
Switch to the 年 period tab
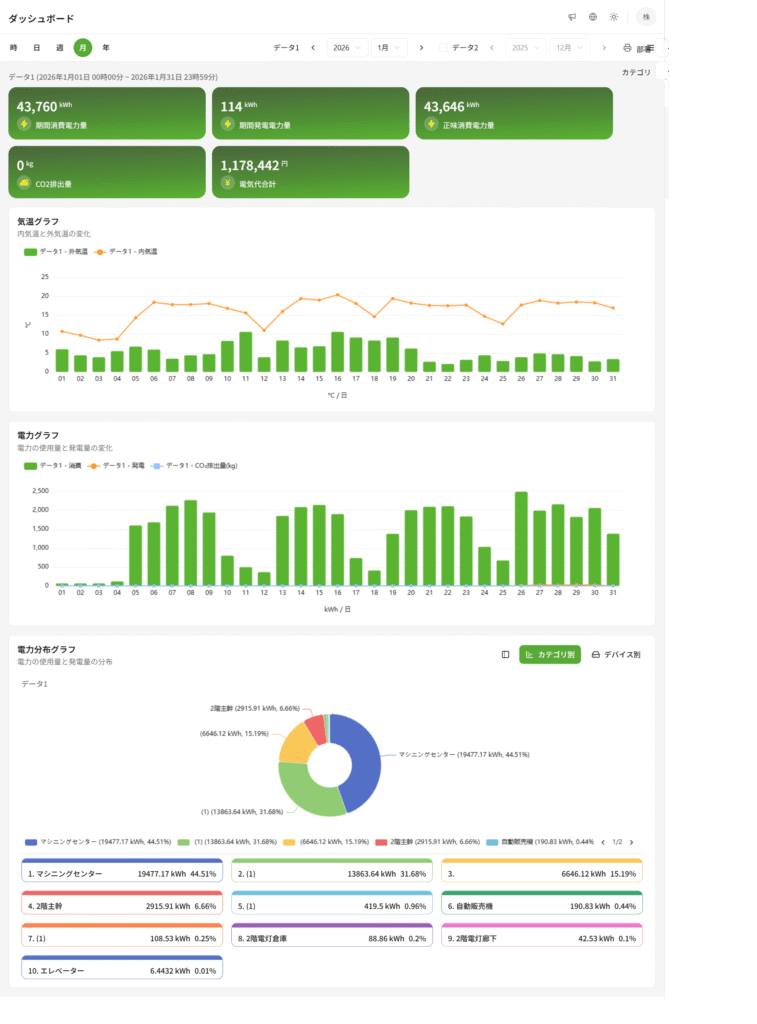click(106, 48)
